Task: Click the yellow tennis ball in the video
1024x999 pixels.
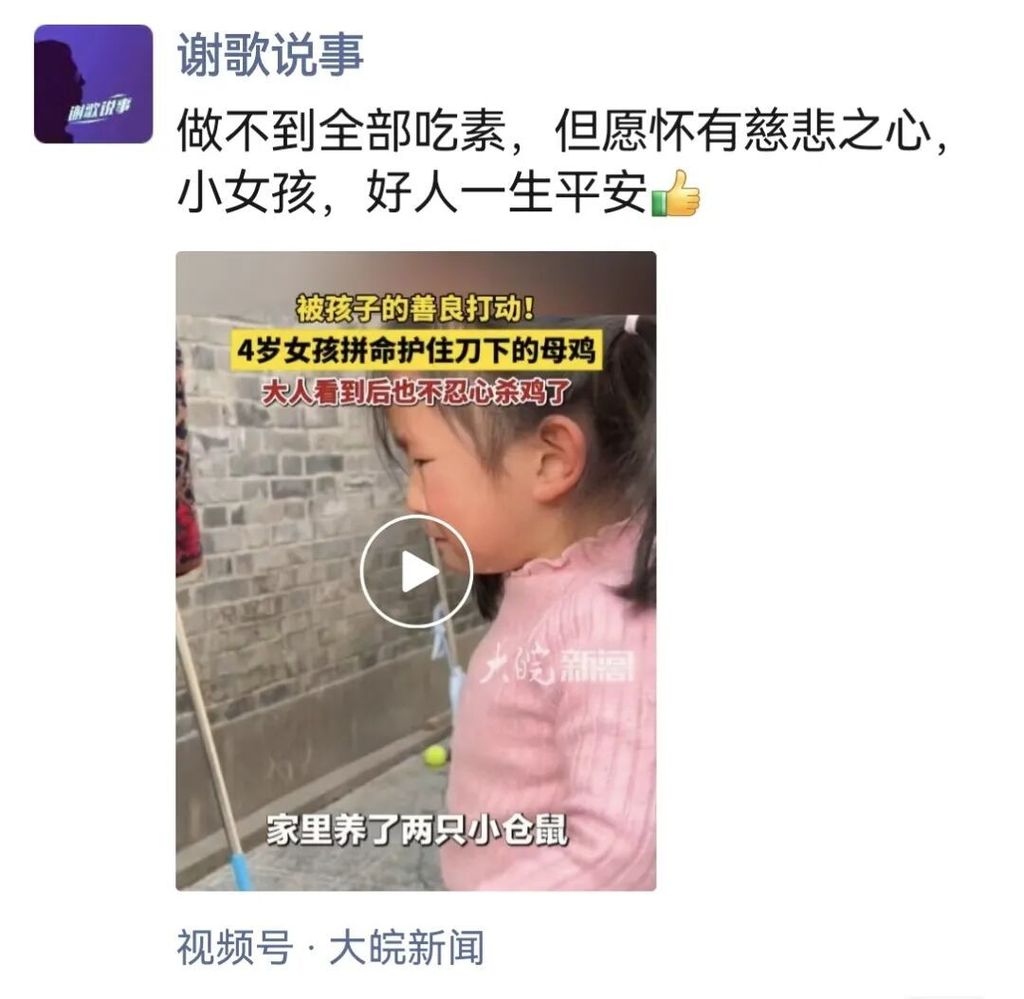Action: pyautogui.click(x=435, y=756)
